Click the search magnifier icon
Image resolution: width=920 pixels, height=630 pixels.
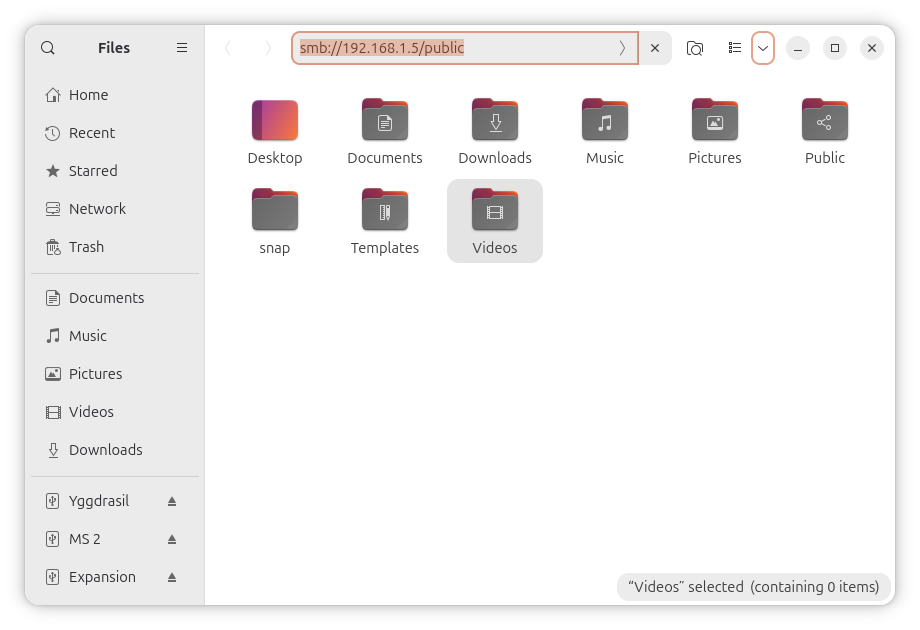[x=48, y=48]
